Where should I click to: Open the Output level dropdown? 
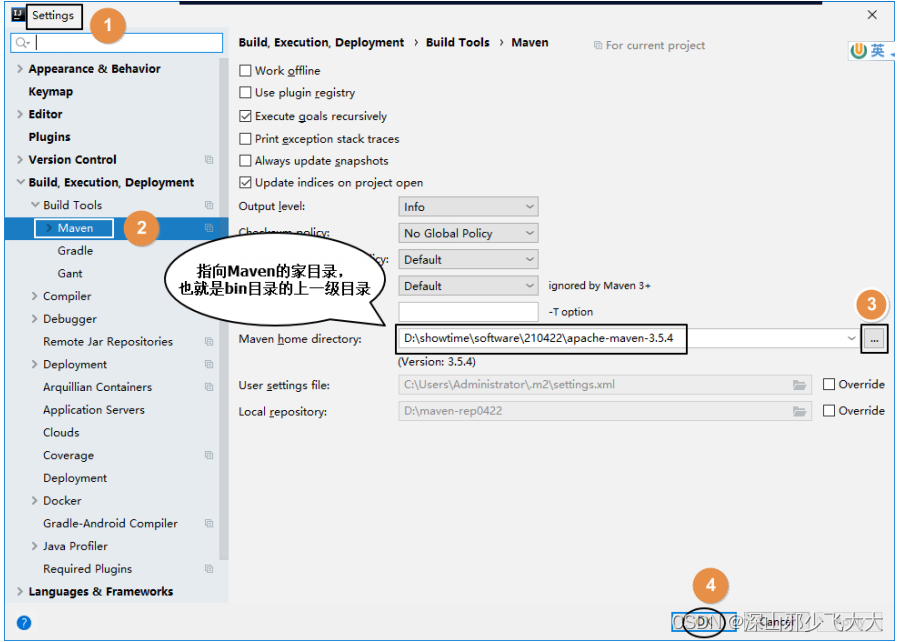coord(468,206)
